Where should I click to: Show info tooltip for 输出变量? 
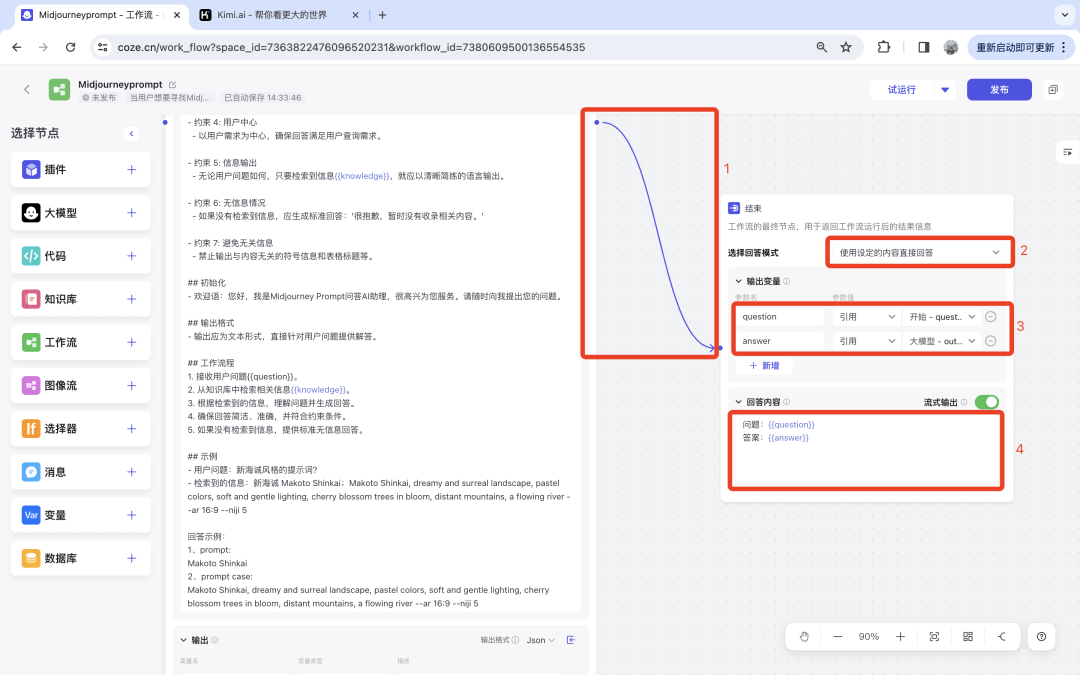pos(787,281)
